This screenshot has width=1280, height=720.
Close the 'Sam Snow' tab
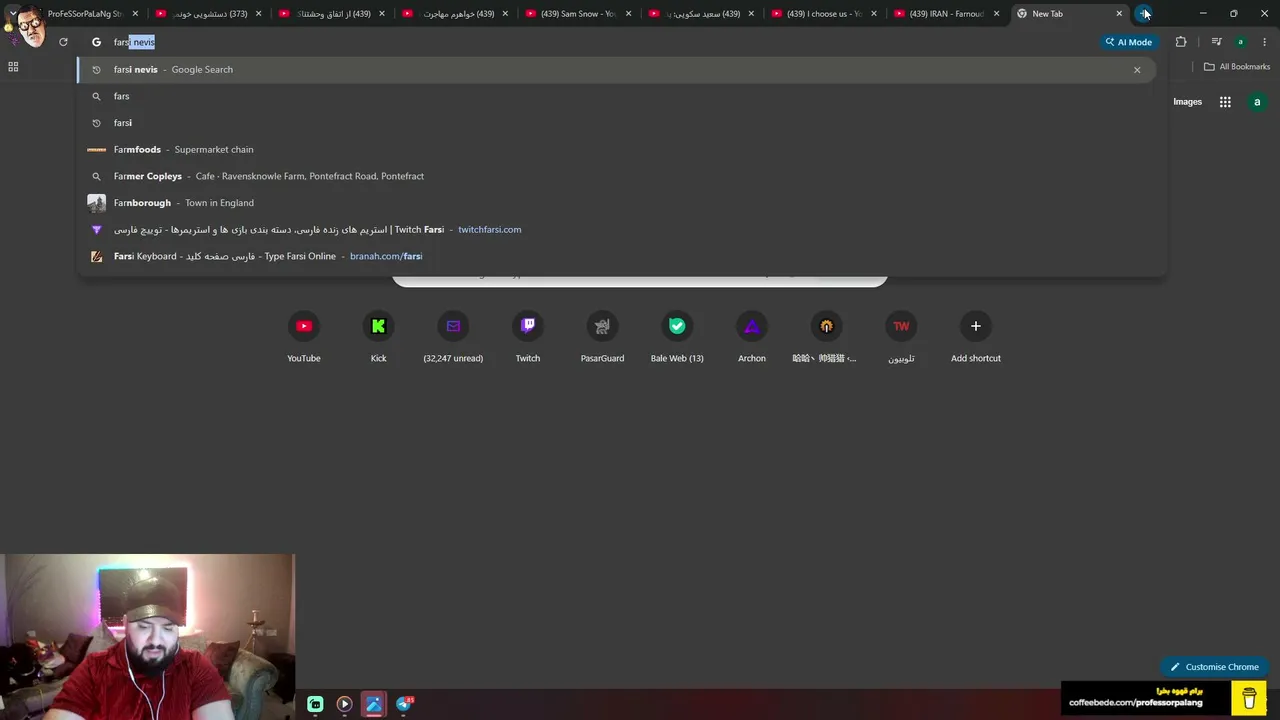point(628,14)
